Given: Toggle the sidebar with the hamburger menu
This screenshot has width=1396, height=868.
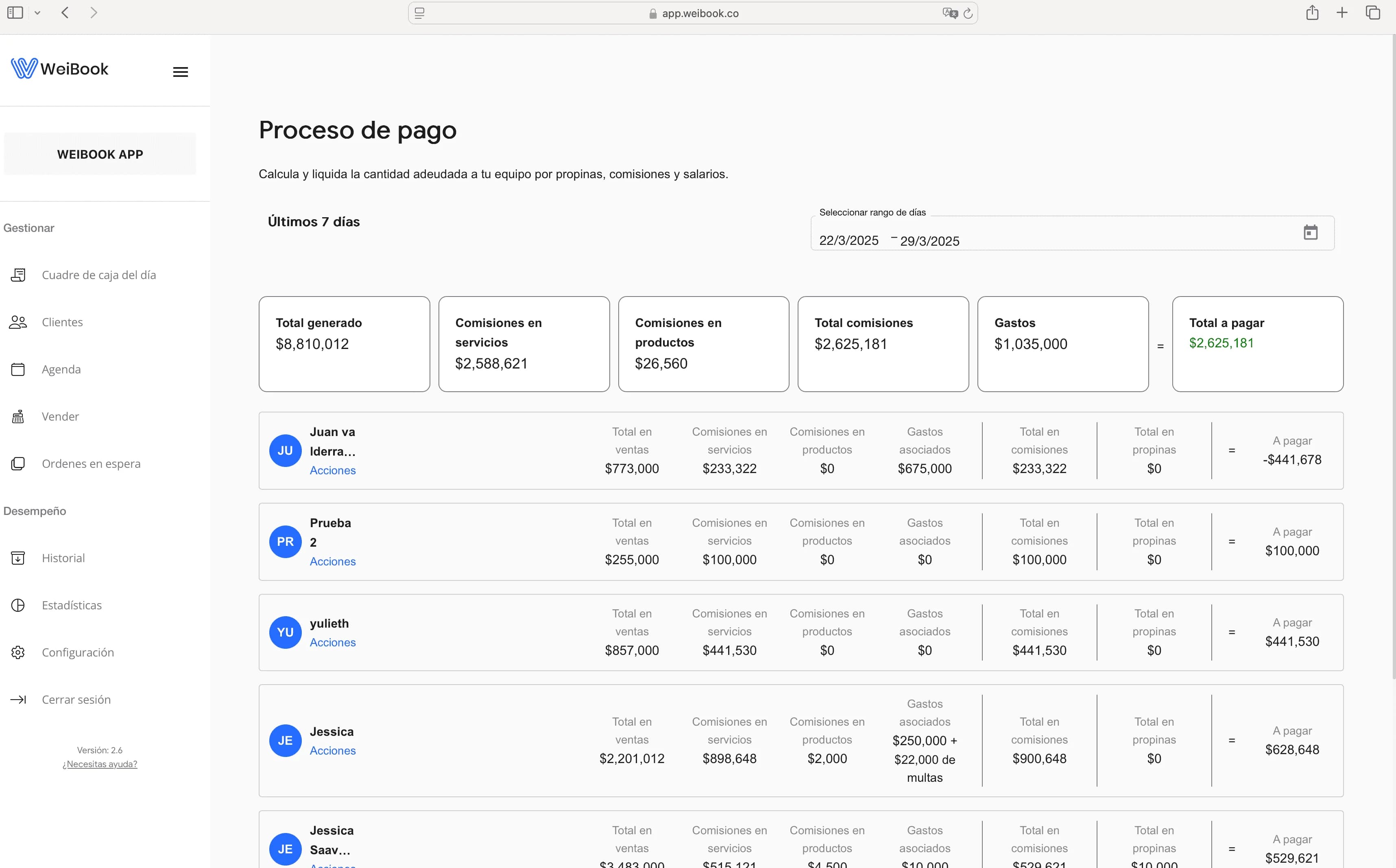Looking at the screenshot, I should tap(180, 71).
